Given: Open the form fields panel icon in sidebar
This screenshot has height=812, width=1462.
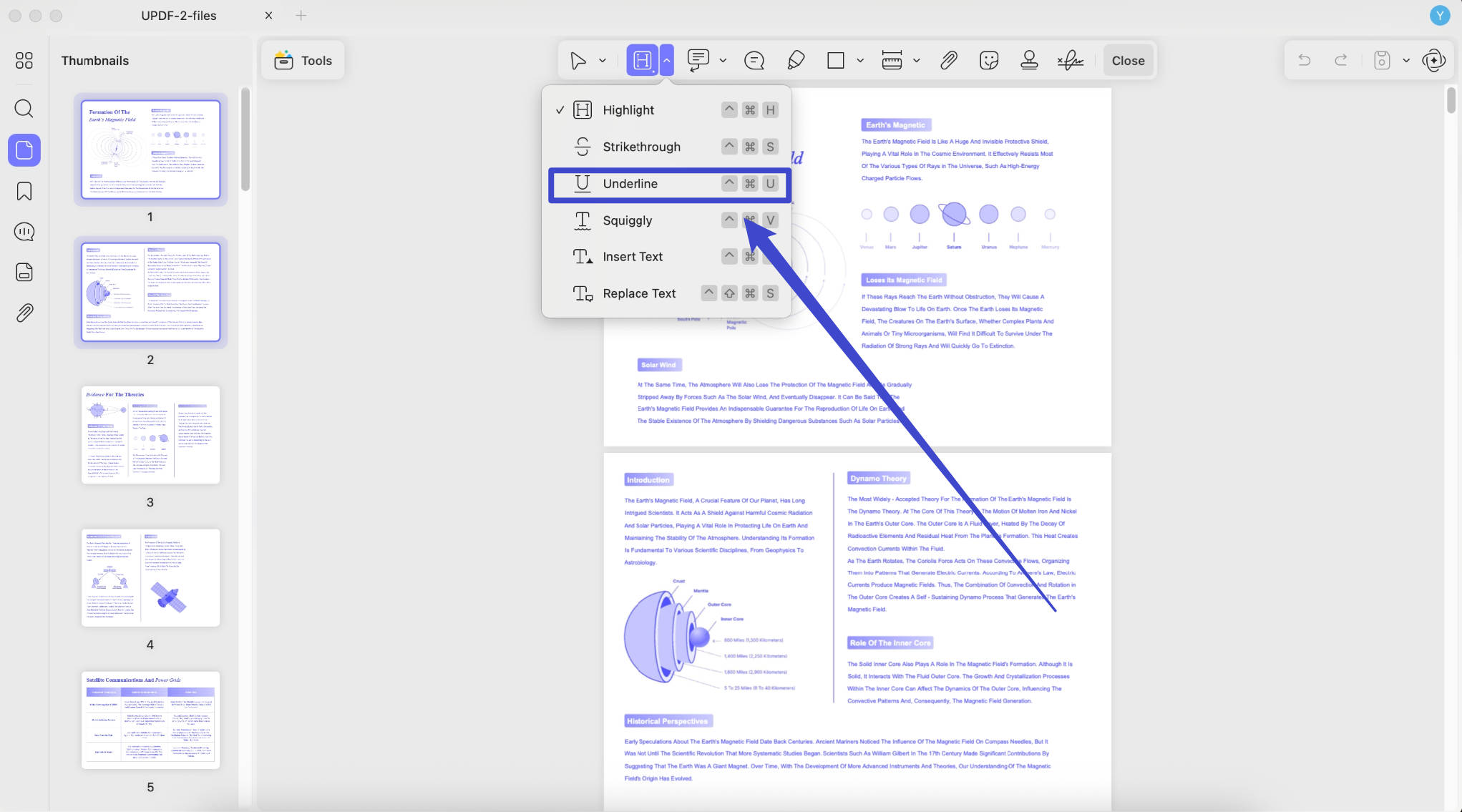Looking at the screenshot, I should (24, 273).
